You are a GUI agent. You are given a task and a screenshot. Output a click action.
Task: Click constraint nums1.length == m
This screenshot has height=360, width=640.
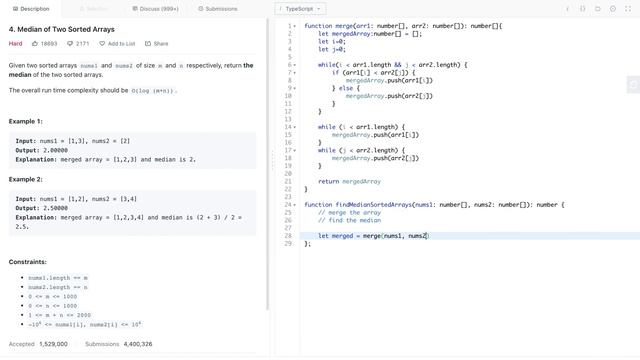(x=58, y=278)
